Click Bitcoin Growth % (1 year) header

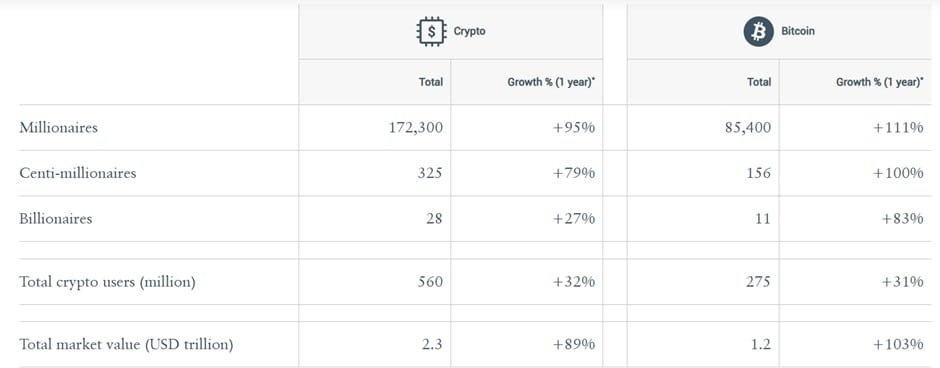coord(879,82)
